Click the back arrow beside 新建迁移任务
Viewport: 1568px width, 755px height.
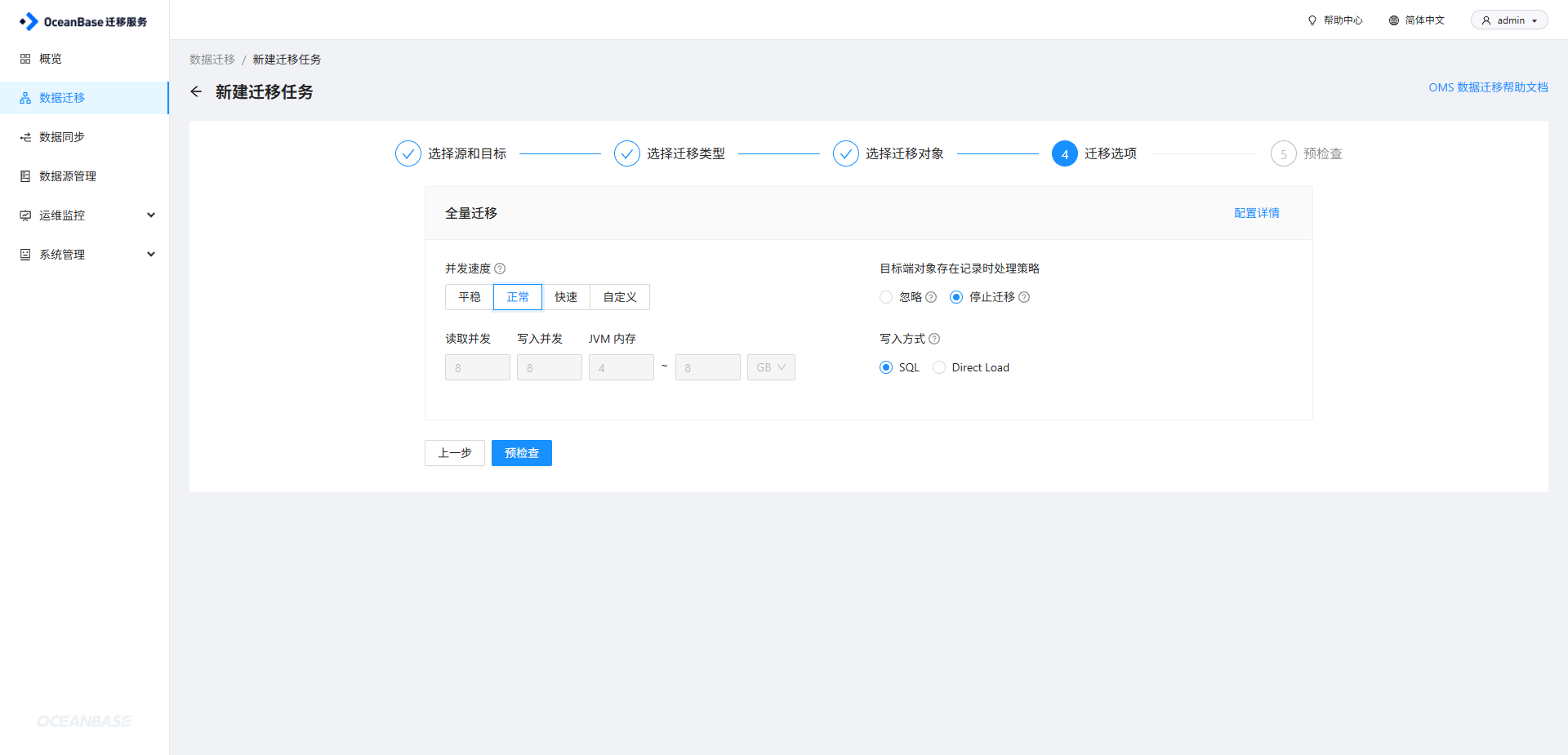(x=196, y=91)
